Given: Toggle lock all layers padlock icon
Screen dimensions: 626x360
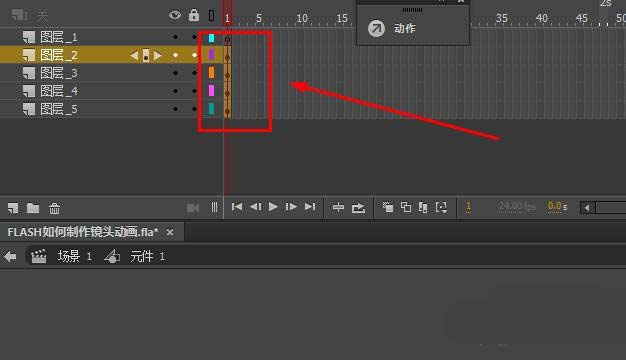Looking at the screenshot, I should pos(194,15).
